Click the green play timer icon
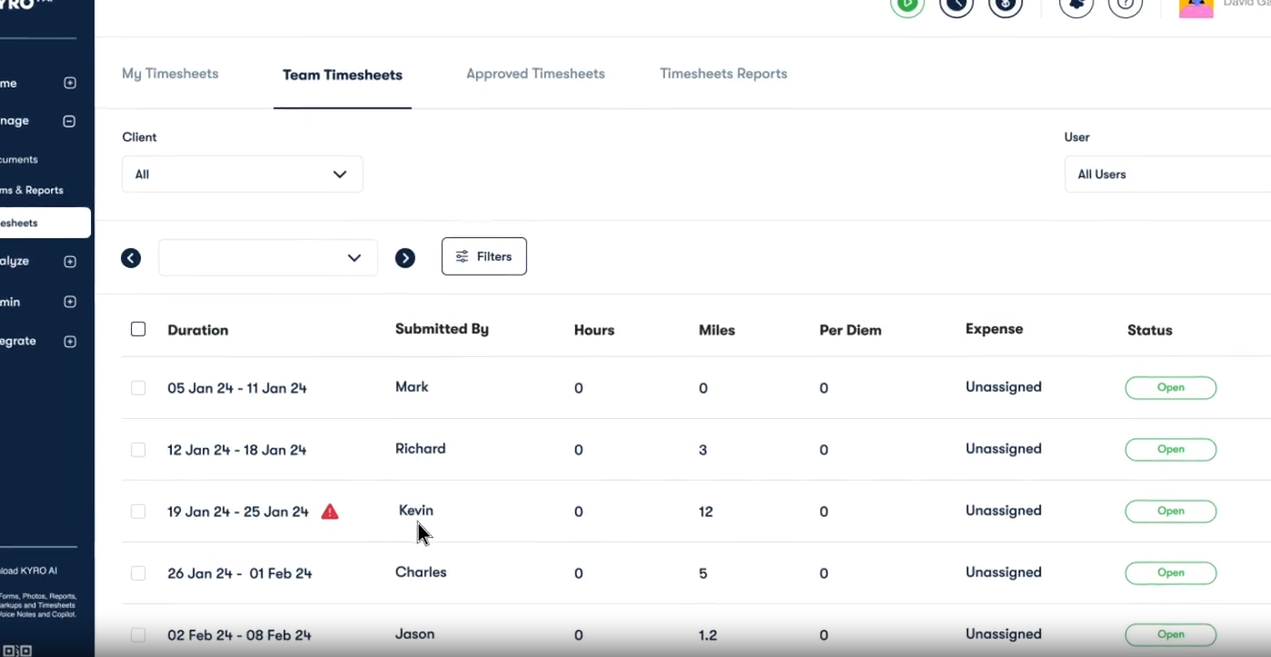 coord(907,5)
